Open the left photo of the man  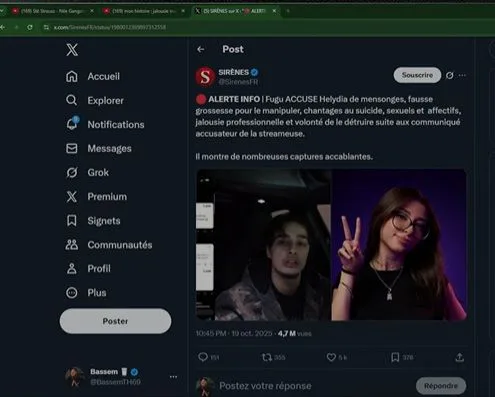263,245
